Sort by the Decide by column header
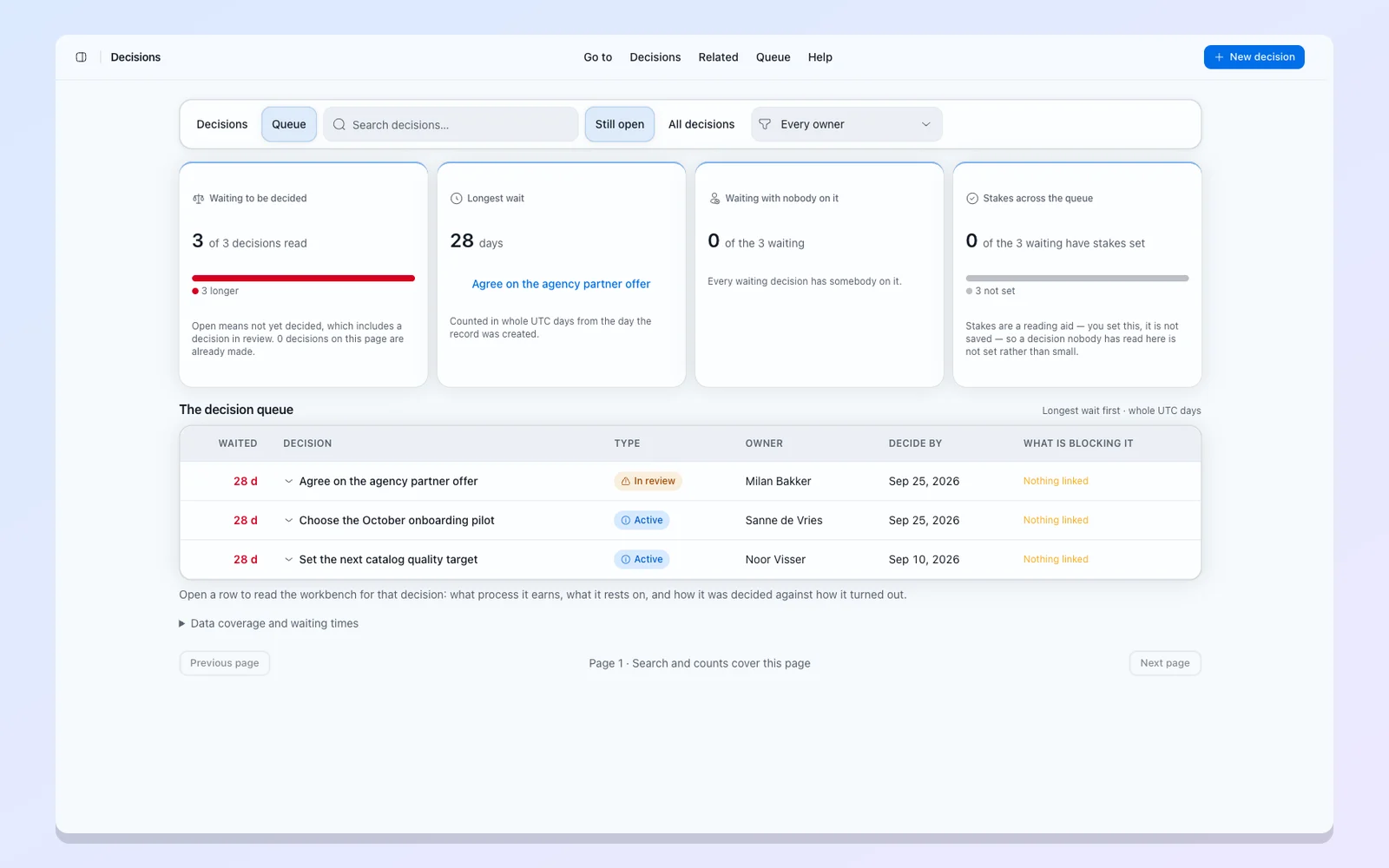 (915, 444)
